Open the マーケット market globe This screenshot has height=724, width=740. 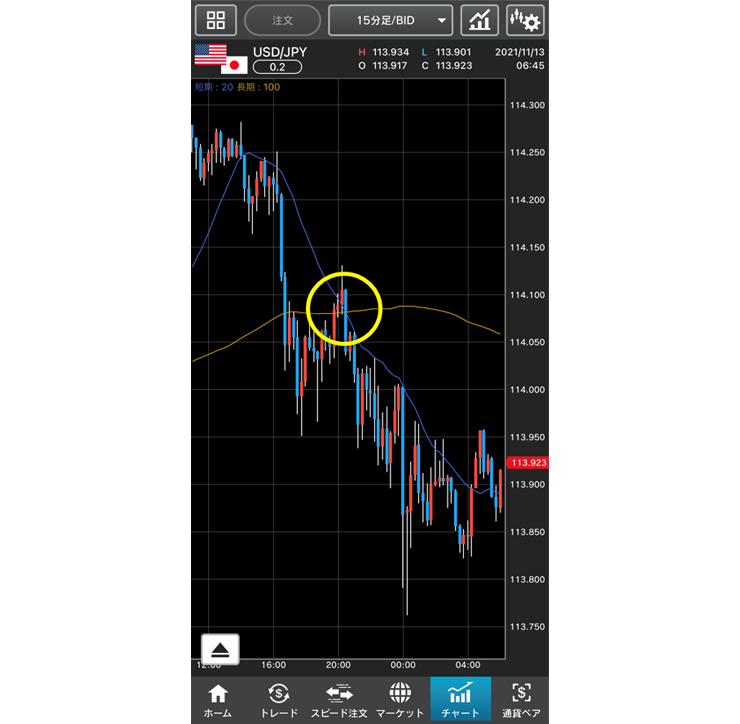tap(400, 699)
